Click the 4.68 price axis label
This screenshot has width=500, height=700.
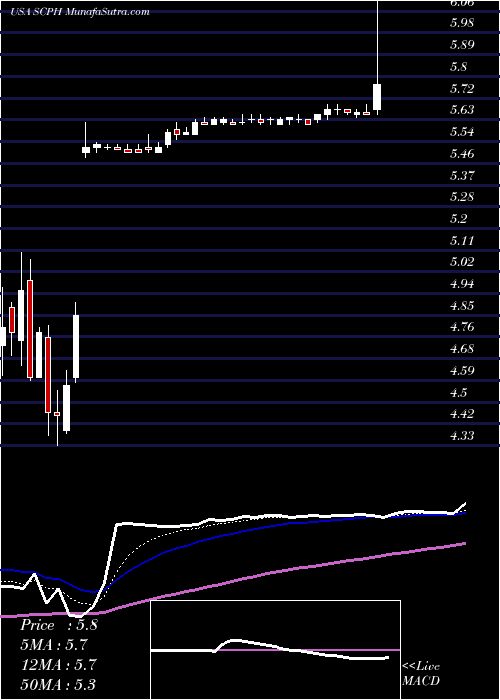click(x=462, y=349)
